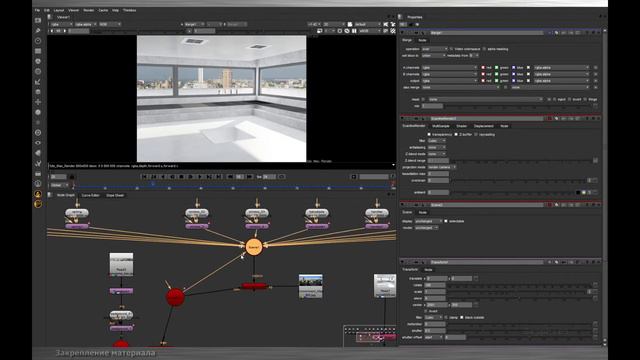
Task: Open the File menu
Action: 37,10
